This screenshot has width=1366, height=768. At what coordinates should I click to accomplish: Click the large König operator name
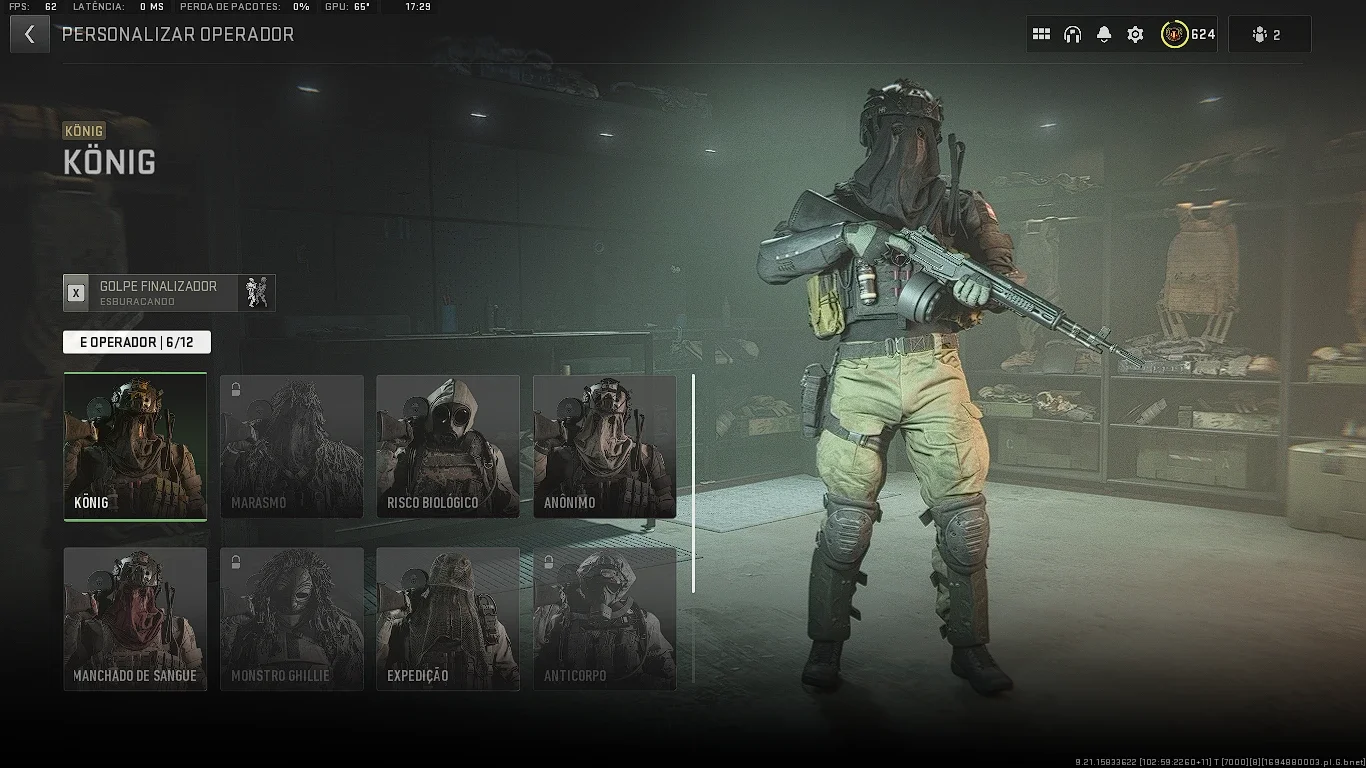point(110,162)
